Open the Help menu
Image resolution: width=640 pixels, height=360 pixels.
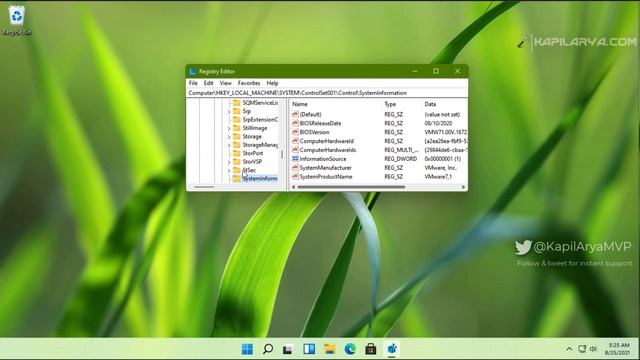(272, 83)
